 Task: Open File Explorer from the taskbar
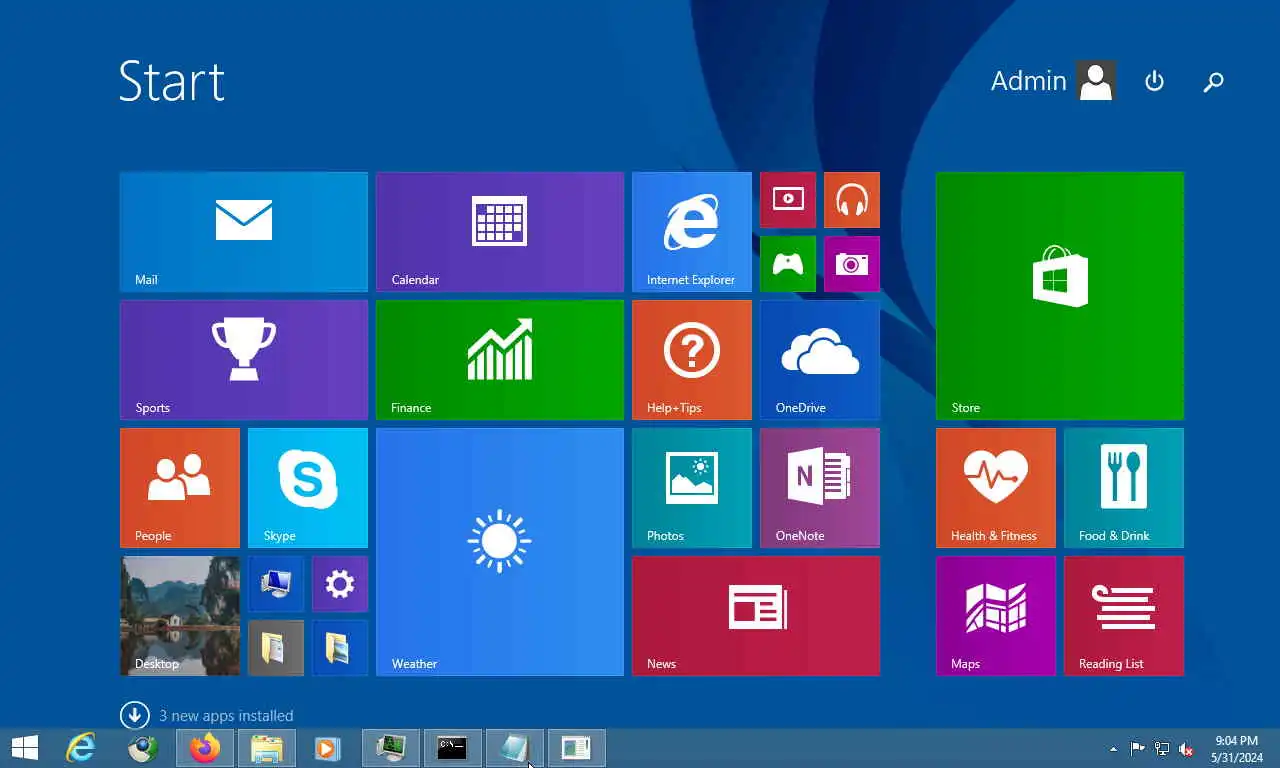[x=267, y=748]
